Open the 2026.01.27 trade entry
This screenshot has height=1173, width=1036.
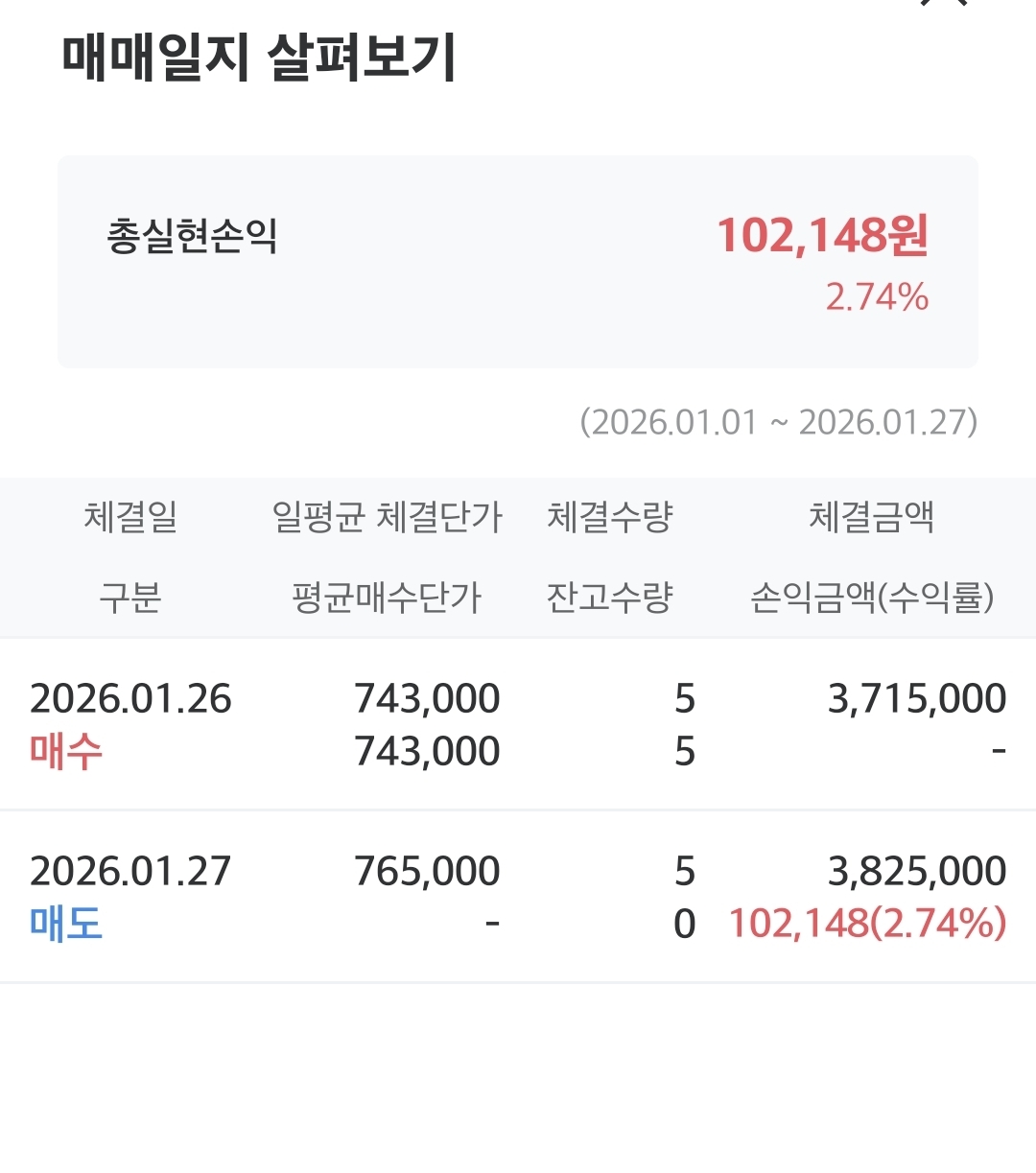[x=518, y=897]
